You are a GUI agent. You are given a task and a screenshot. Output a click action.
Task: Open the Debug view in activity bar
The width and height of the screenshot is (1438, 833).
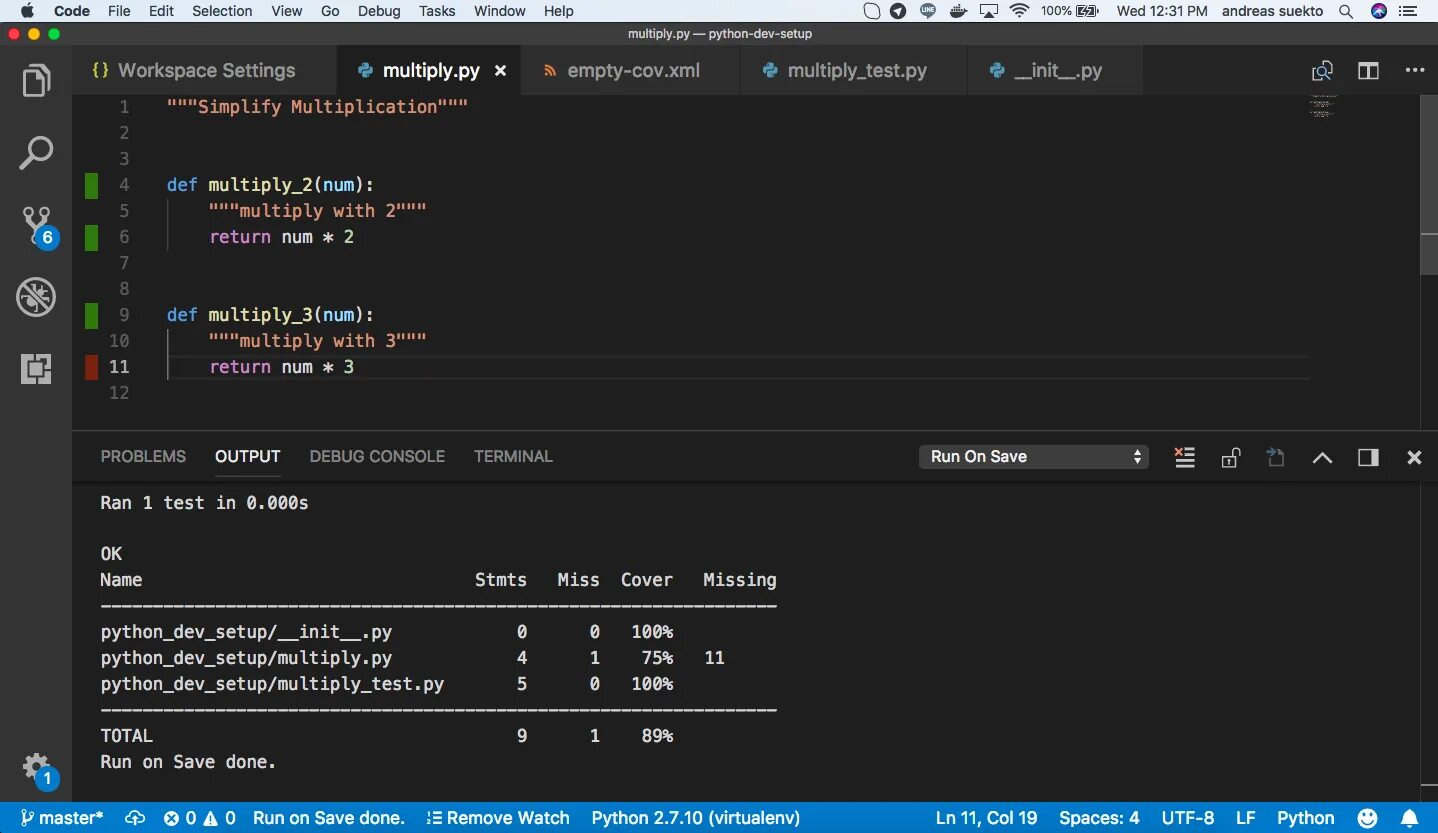tap(36, 297)
